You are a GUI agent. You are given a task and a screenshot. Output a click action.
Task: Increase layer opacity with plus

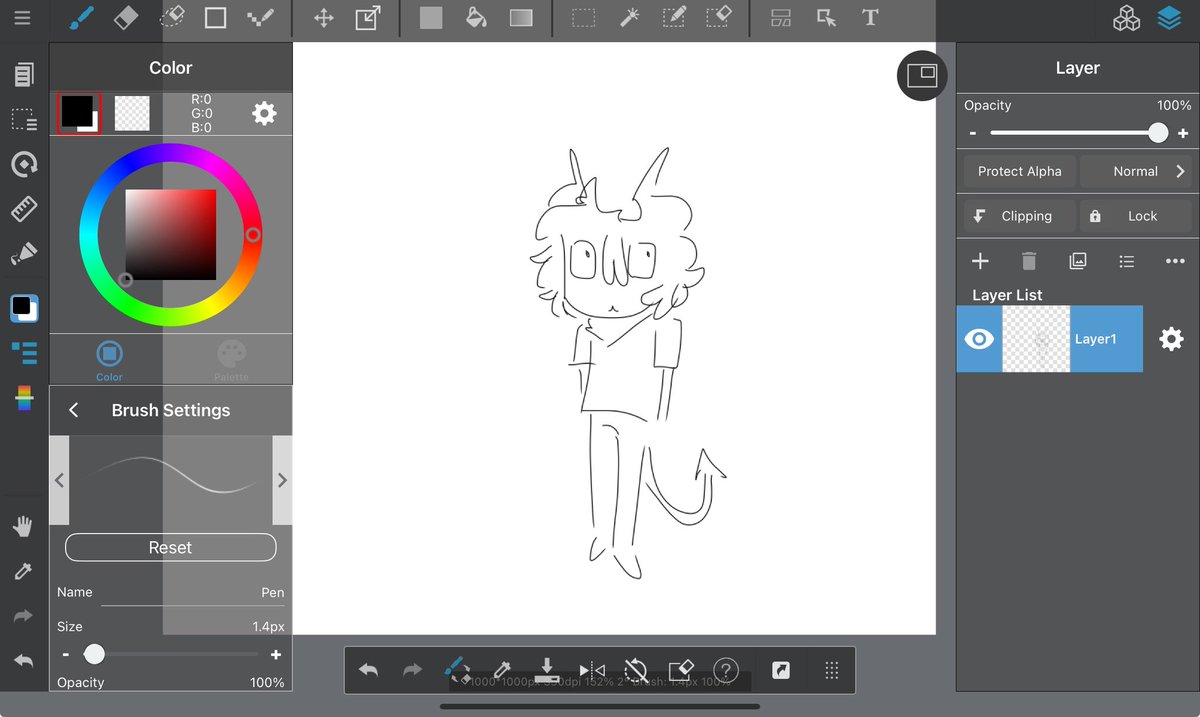click(x=1183, y=133)
